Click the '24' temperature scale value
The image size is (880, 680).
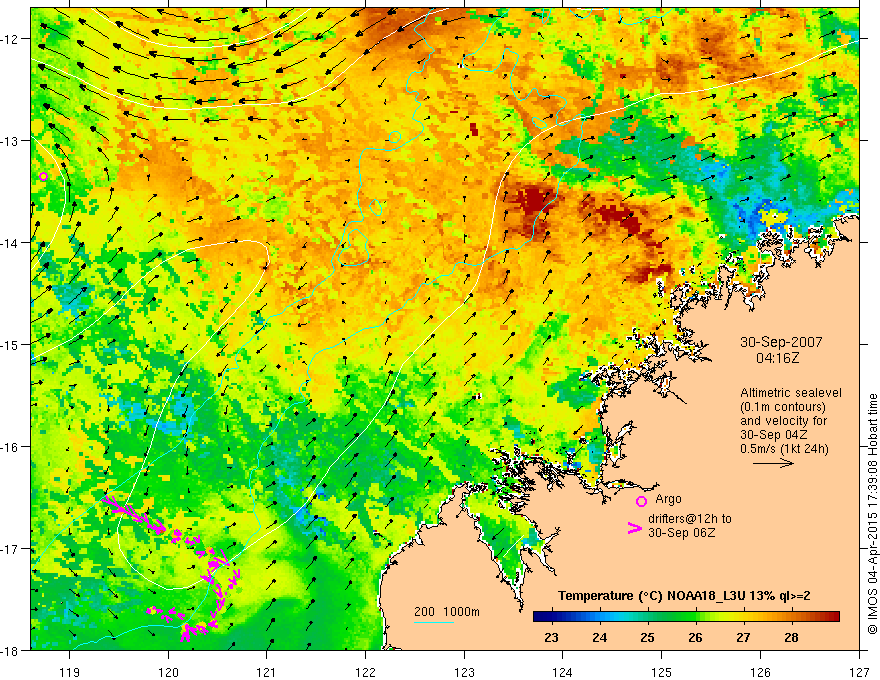pyautogui.click(x=599, y=637)
